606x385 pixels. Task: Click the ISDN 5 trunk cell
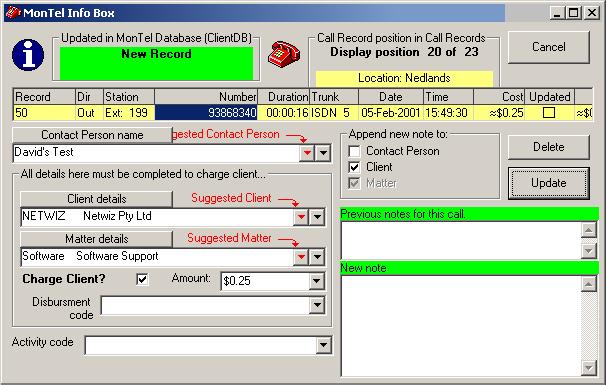(334, 113)
